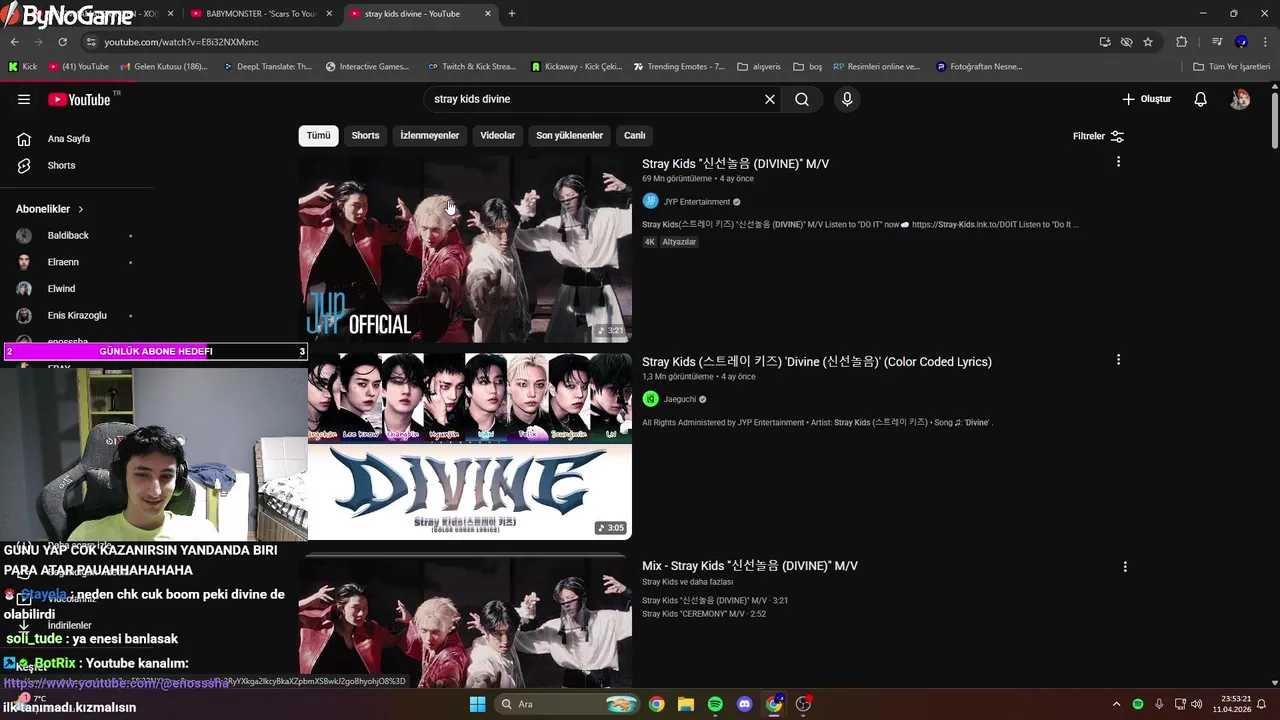Screen dimensions: 1280x720
Task: Open the Gelen Kutusu bookmark
Action: (x=164, y=67)
